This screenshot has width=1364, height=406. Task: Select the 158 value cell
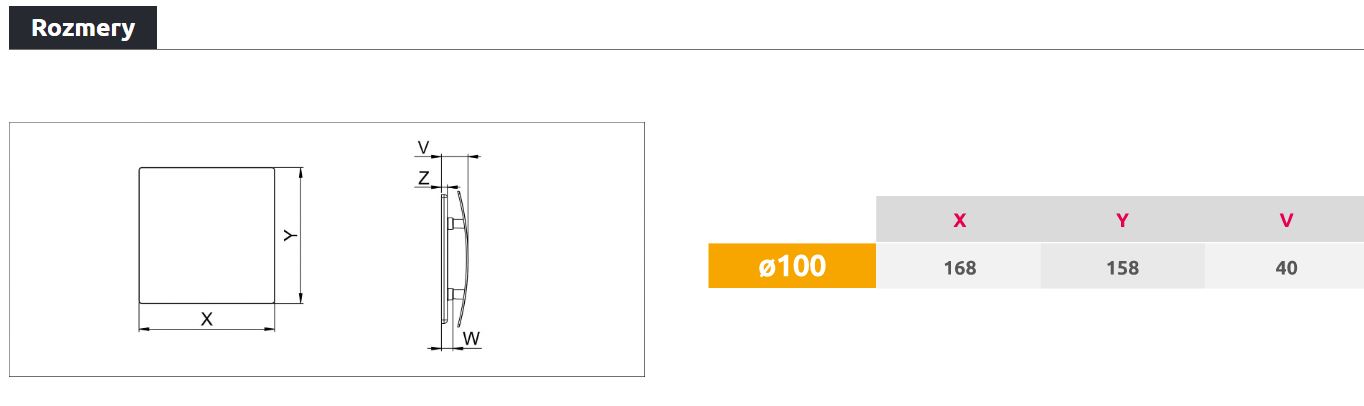(1122, 267)
